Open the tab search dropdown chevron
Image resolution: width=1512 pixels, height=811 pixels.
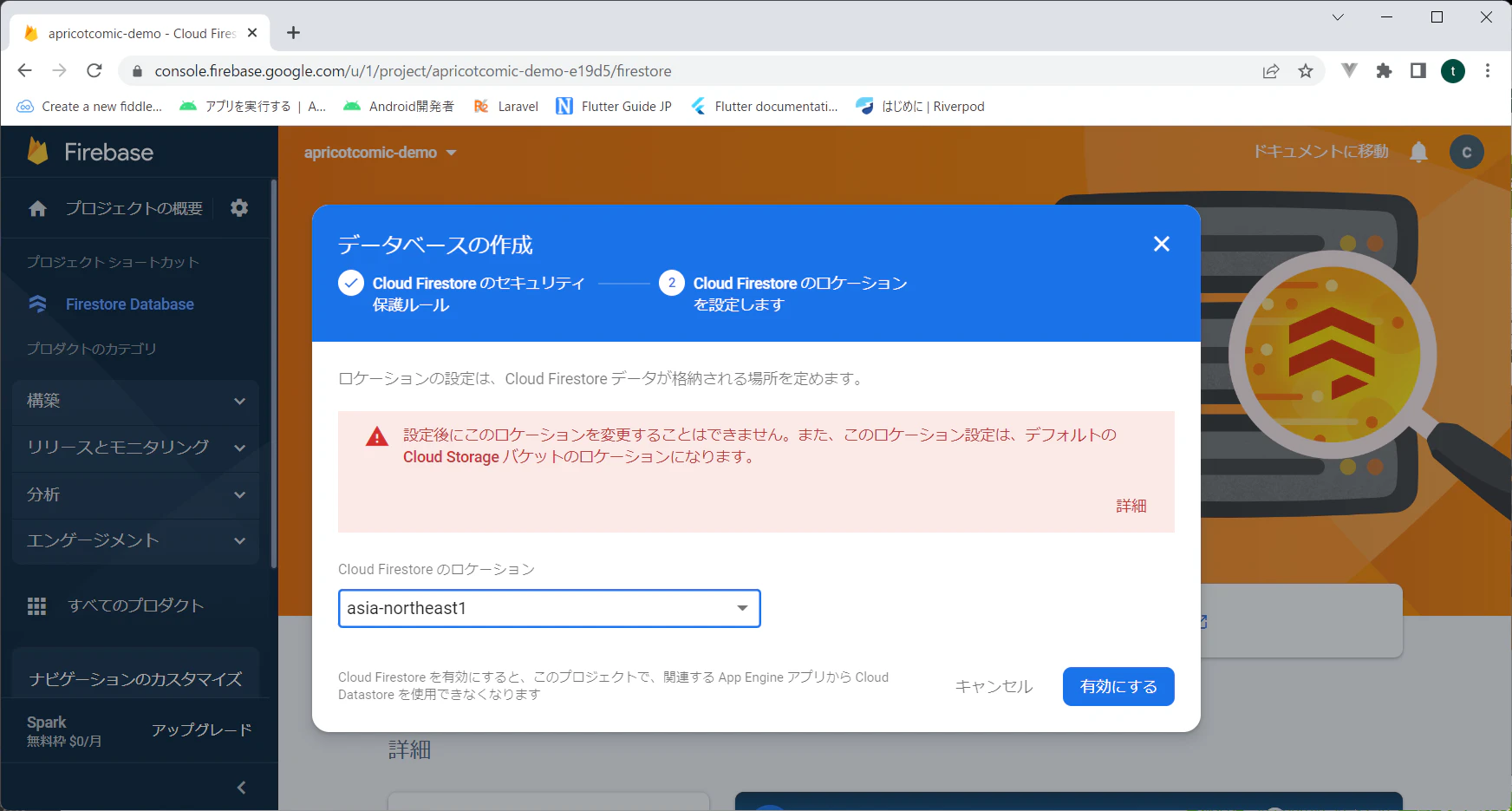(x=1338, y=17)
